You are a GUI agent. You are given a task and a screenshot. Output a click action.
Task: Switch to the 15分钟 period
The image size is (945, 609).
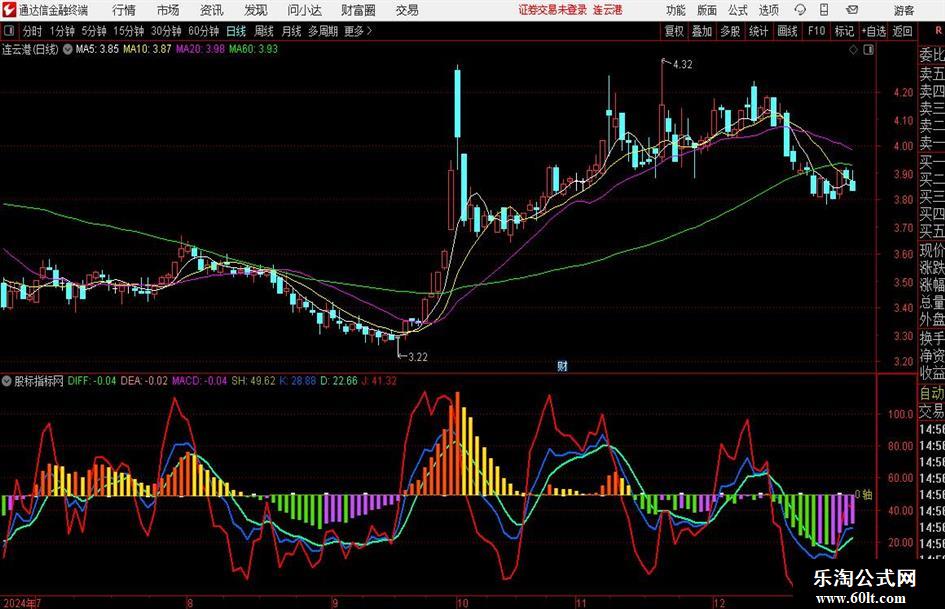(128, 31)
